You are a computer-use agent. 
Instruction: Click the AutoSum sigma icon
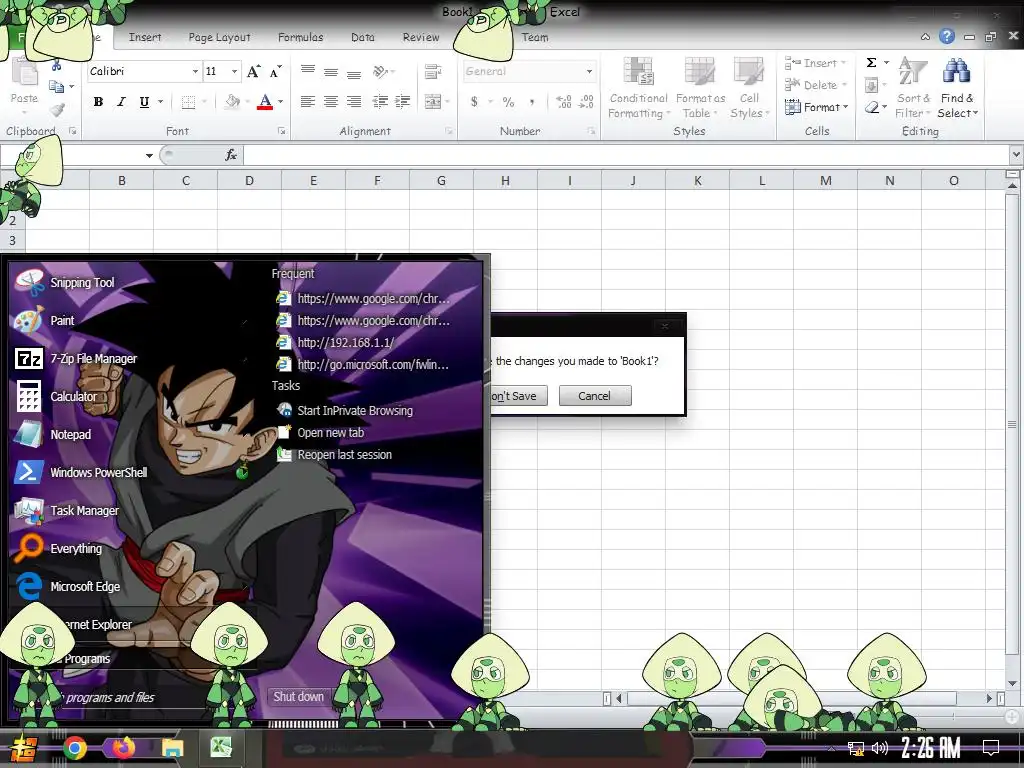tap(871, 63)
